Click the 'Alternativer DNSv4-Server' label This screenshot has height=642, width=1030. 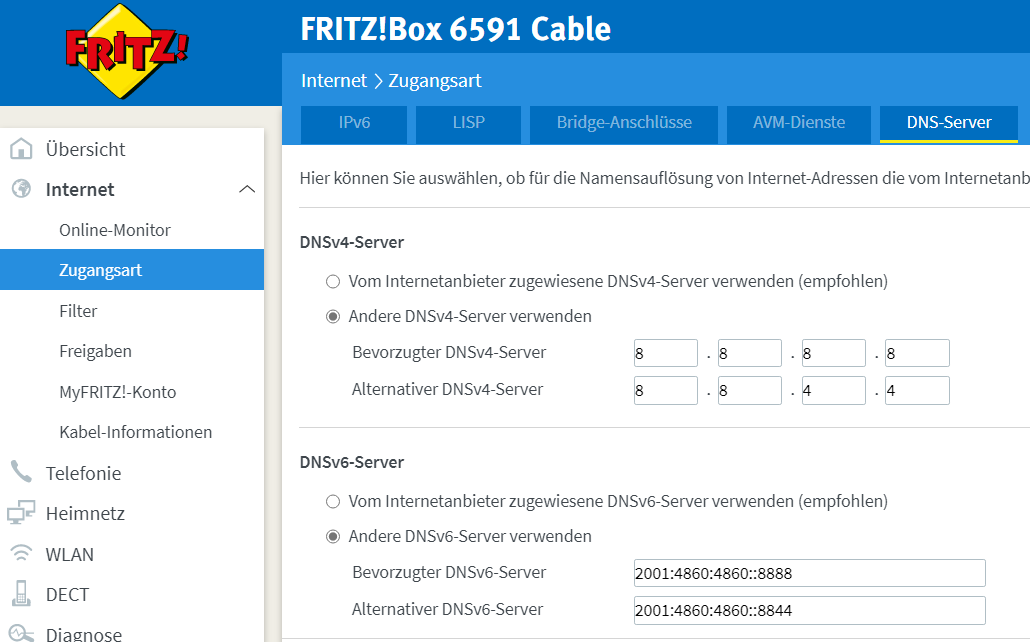point(447,390)
